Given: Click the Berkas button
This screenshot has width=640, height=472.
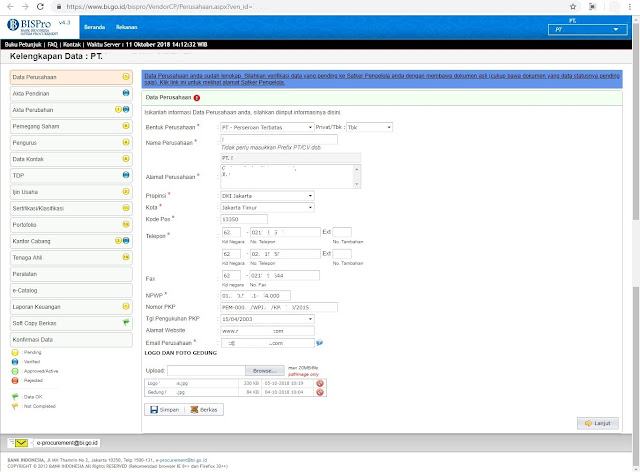Looking at the screenshot, I should (204, 410).
